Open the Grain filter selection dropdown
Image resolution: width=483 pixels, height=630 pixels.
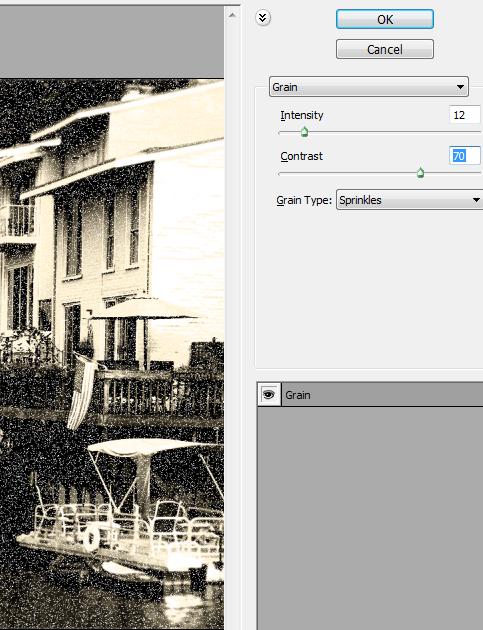pyautogui.click(x=368, y=87)
